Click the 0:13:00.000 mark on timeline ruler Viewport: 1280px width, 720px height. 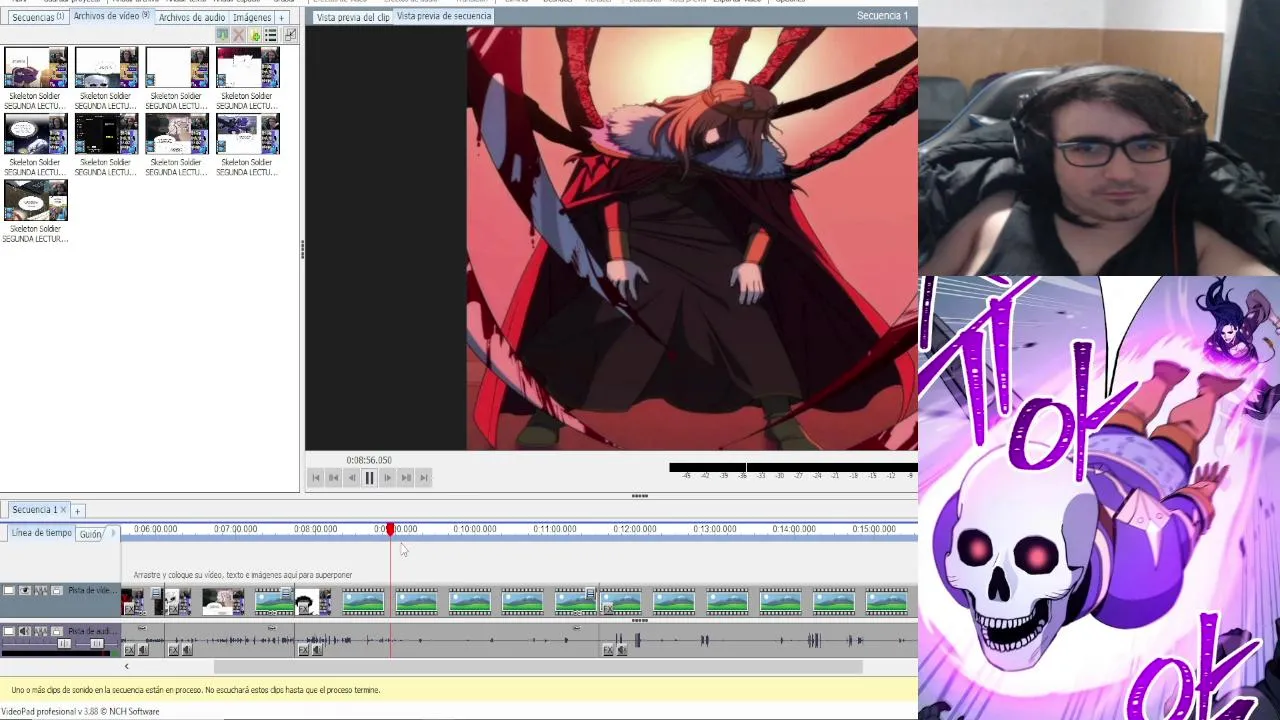pos(714,529)
